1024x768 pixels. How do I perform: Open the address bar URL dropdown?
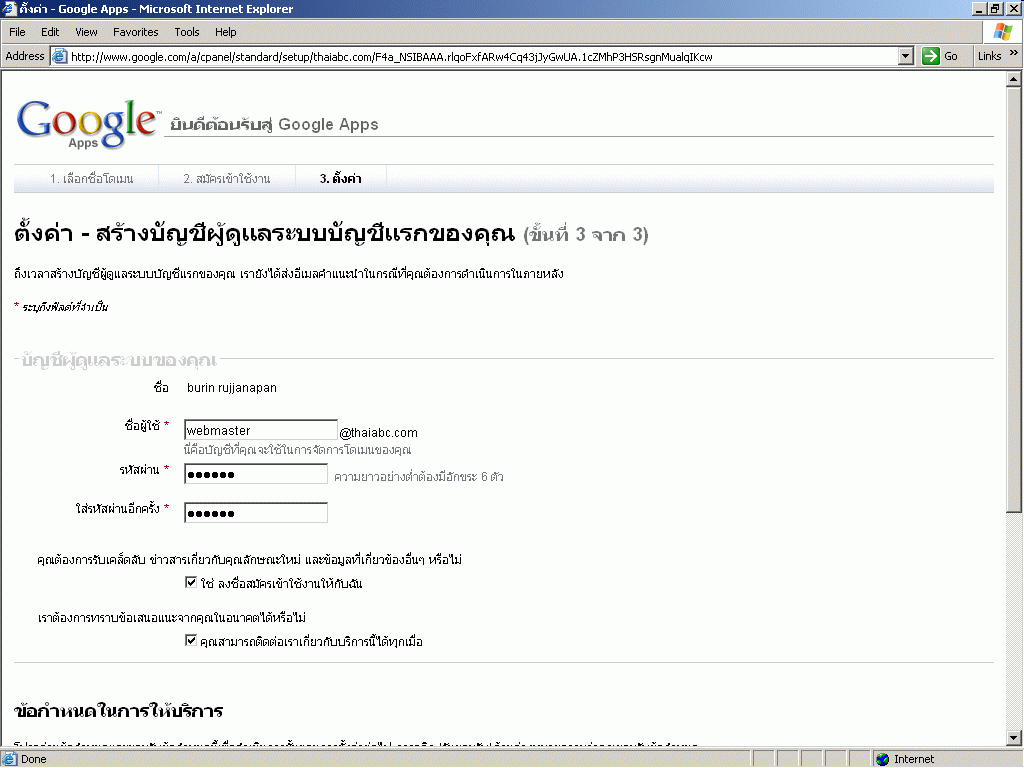906,56
